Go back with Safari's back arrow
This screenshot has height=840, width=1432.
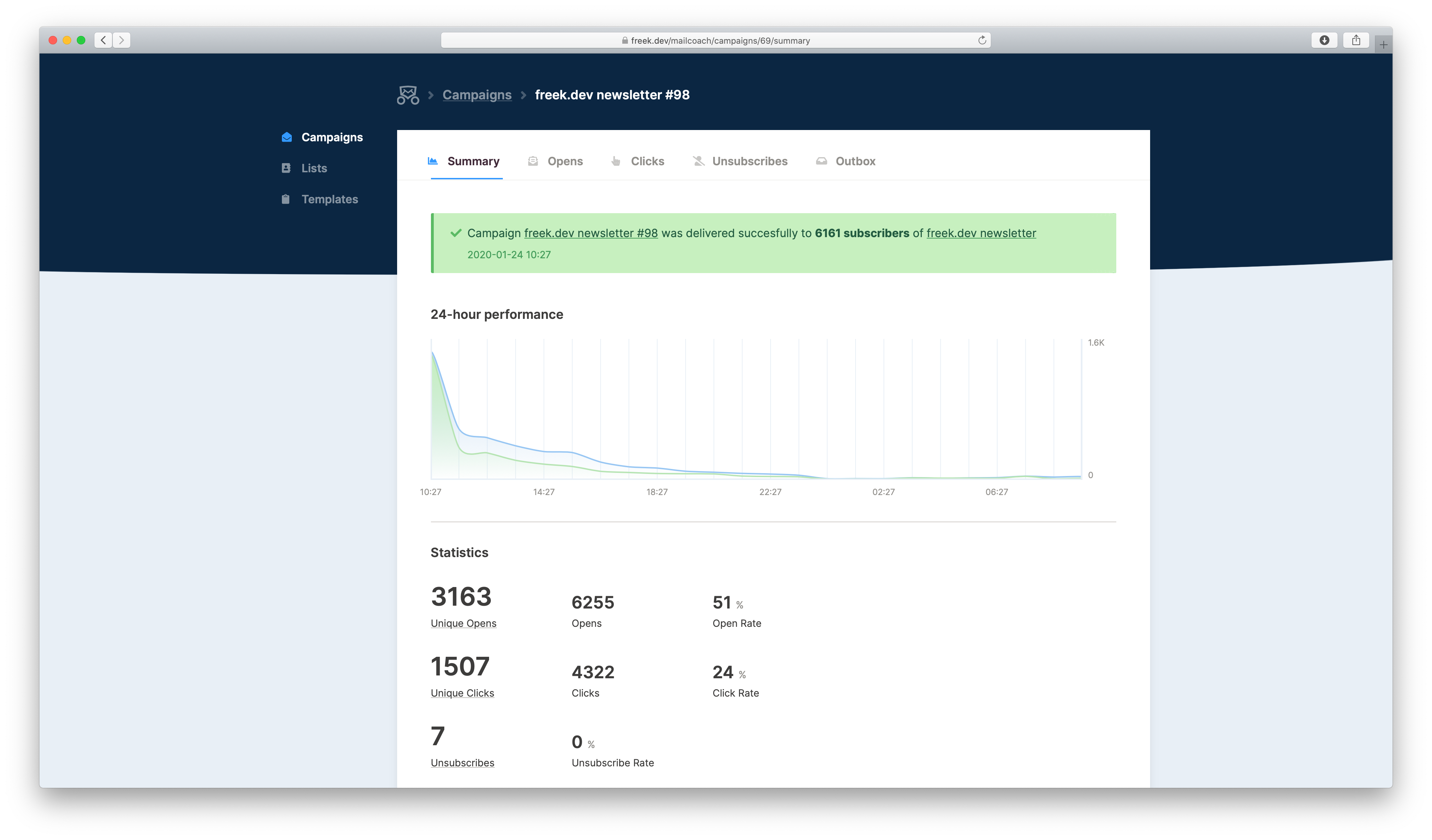[x=103, y=40]
